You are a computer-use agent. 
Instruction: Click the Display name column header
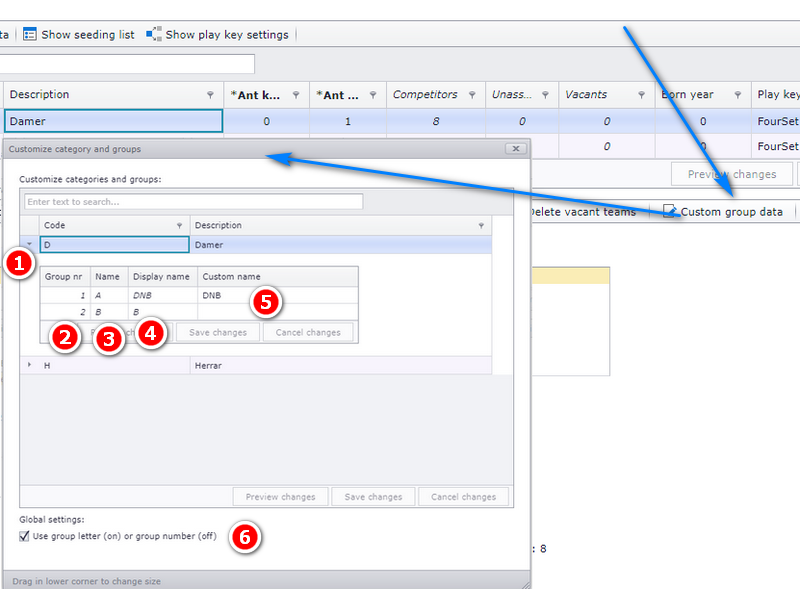[163, 277]
